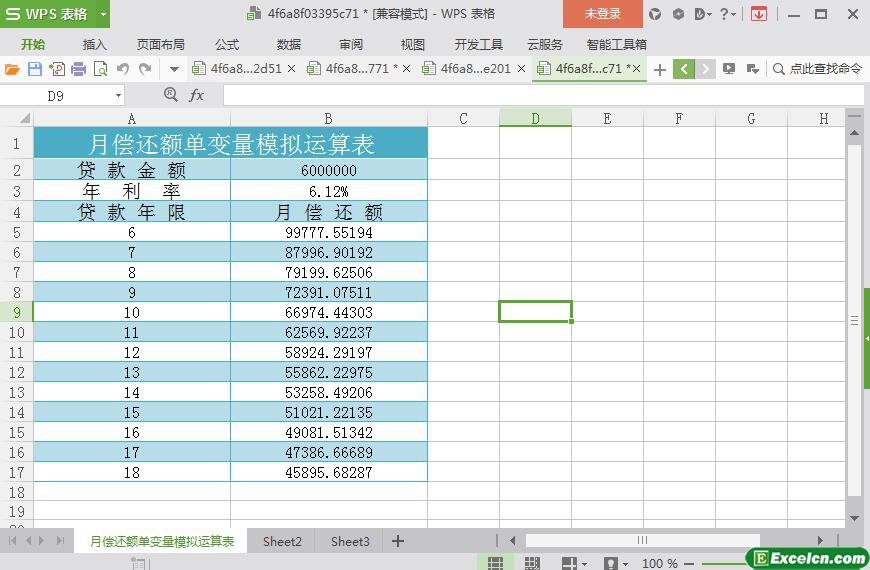Click into the formula bar input
Screen dimensions: 870x570
(544, 95)
